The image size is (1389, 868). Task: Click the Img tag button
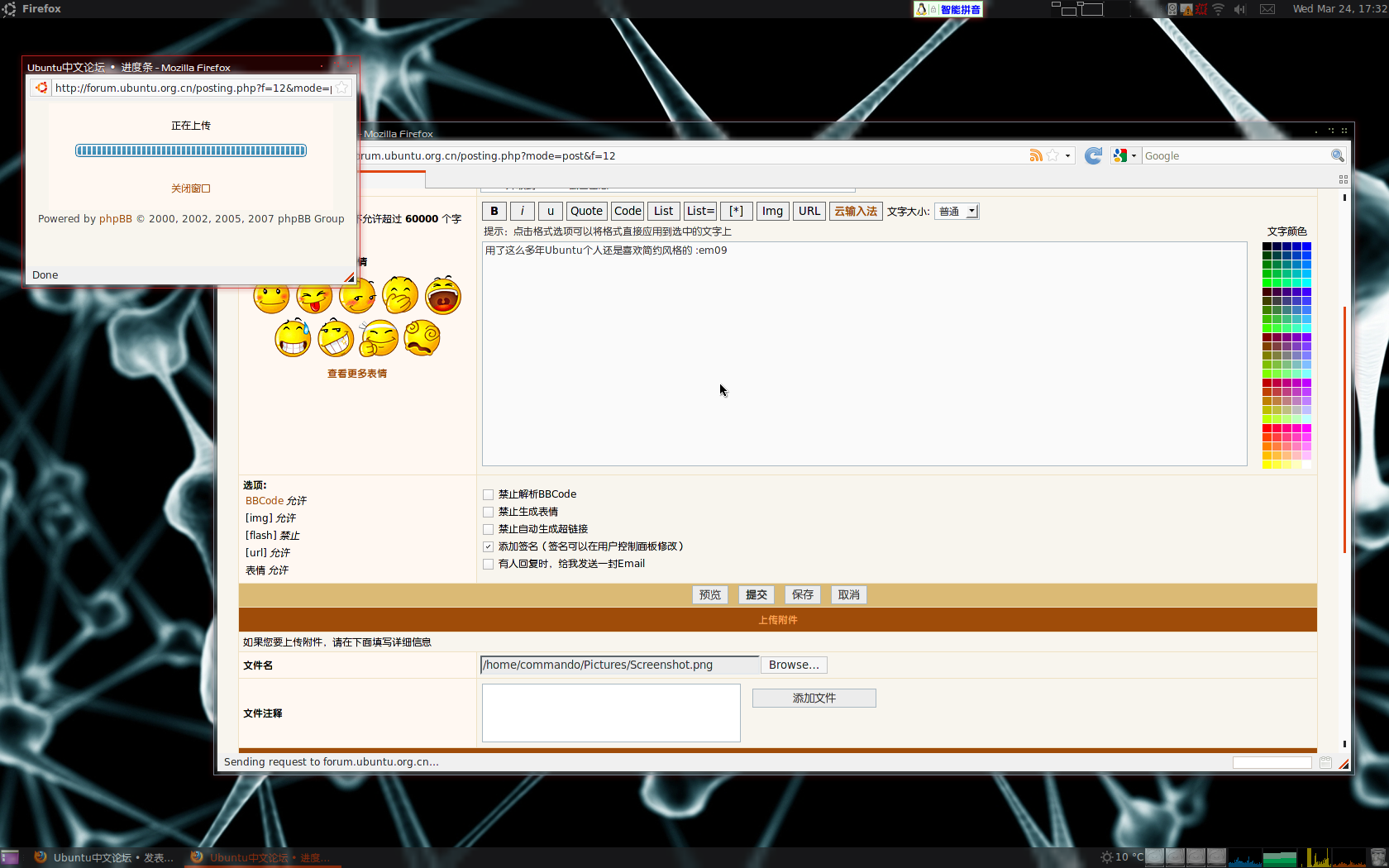(x=772, y=211)
